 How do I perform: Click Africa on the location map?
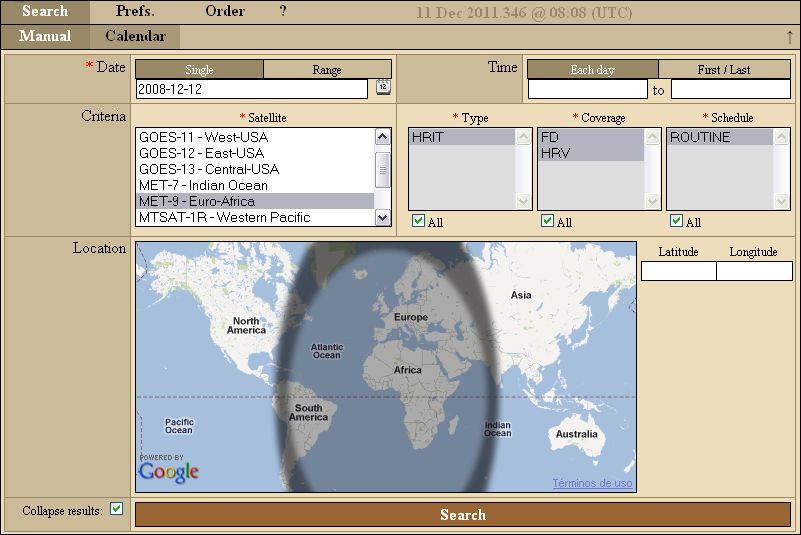[x=408, y=370]
